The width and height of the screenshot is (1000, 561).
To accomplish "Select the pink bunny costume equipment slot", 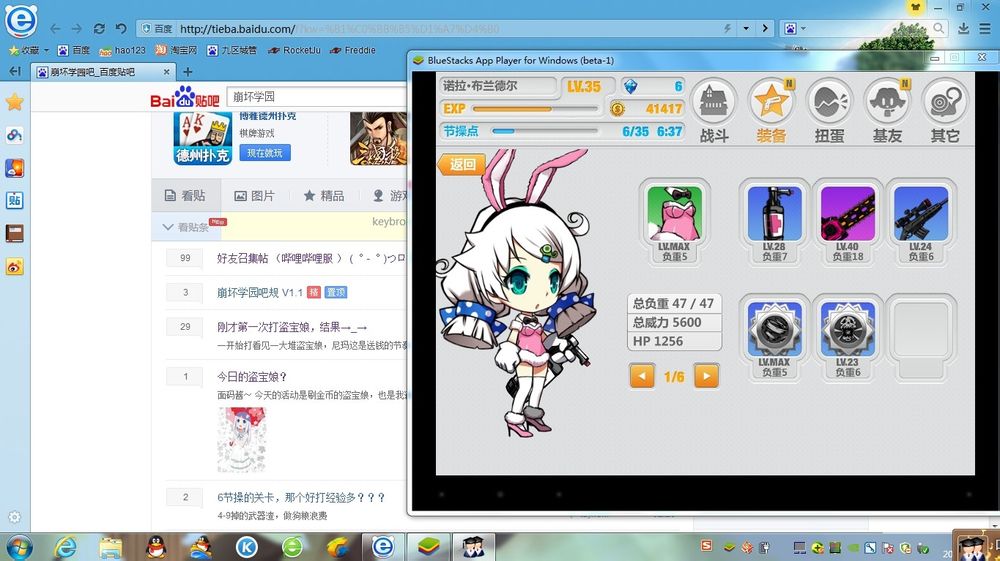I will tap(674, 222).
